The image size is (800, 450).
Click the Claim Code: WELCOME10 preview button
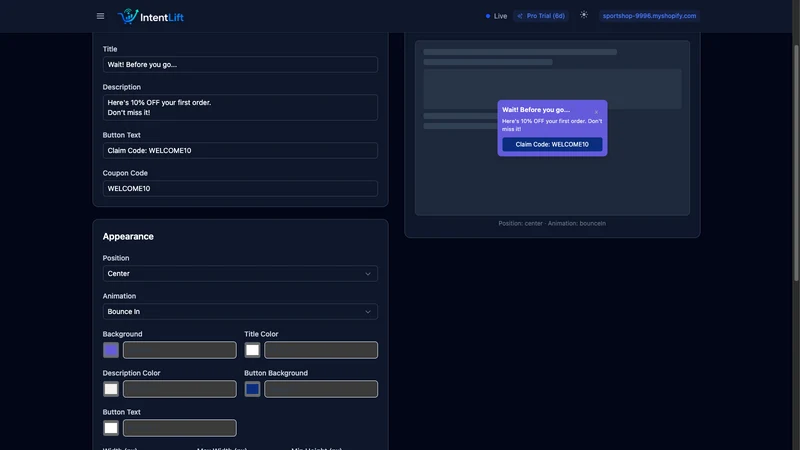(x=552, y=144)
